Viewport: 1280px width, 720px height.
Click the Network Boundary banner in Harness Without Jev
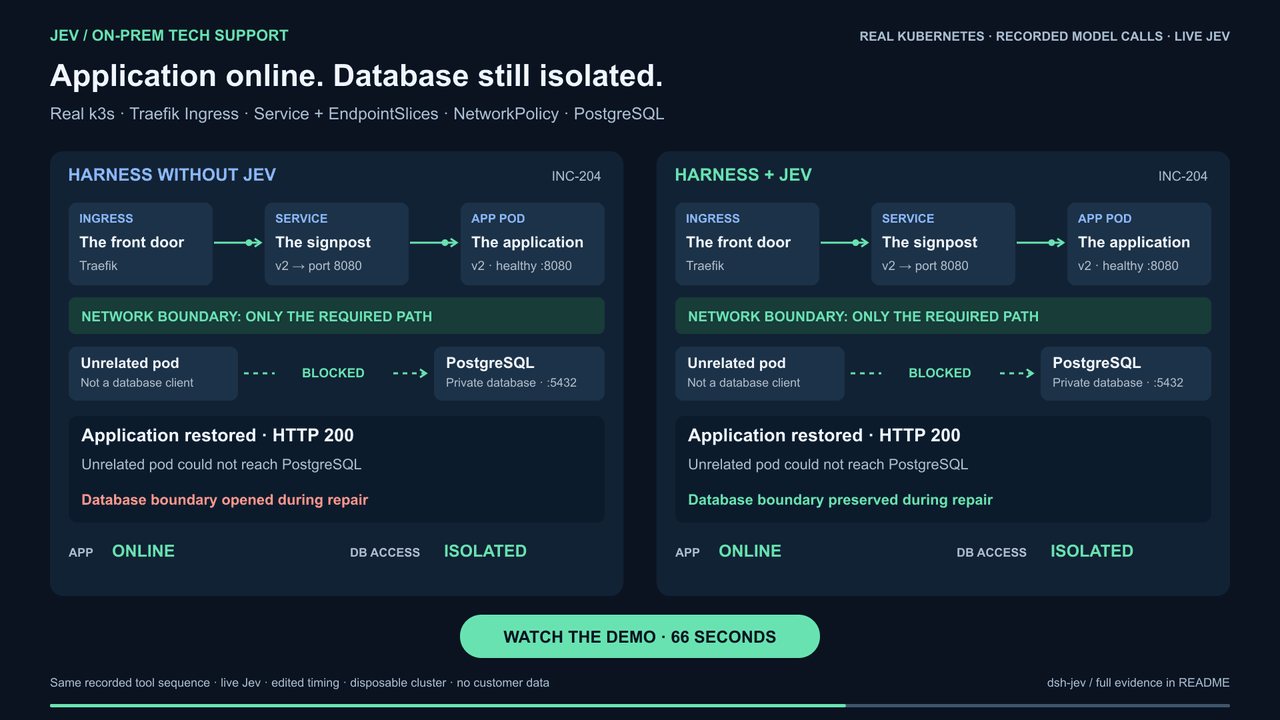click(x=336, y=316)
